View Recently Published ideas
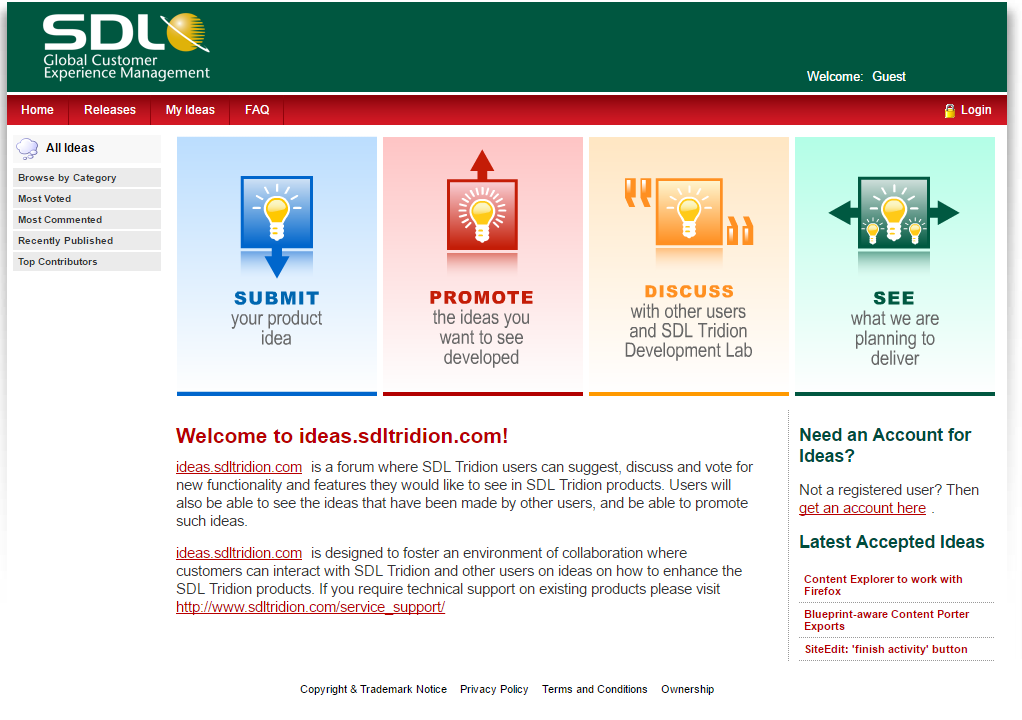Image resolution: width=1022 pixels, height=720 pixels. tap(87, 240)
